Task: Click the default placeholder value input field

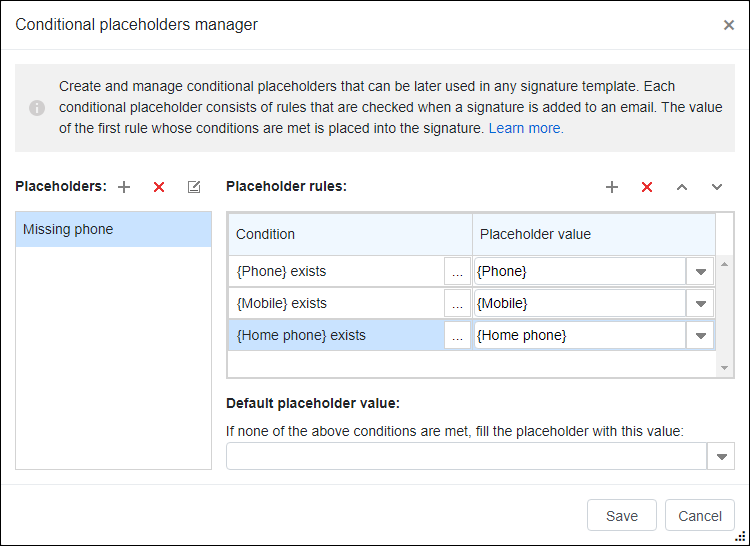Action: 466,457
